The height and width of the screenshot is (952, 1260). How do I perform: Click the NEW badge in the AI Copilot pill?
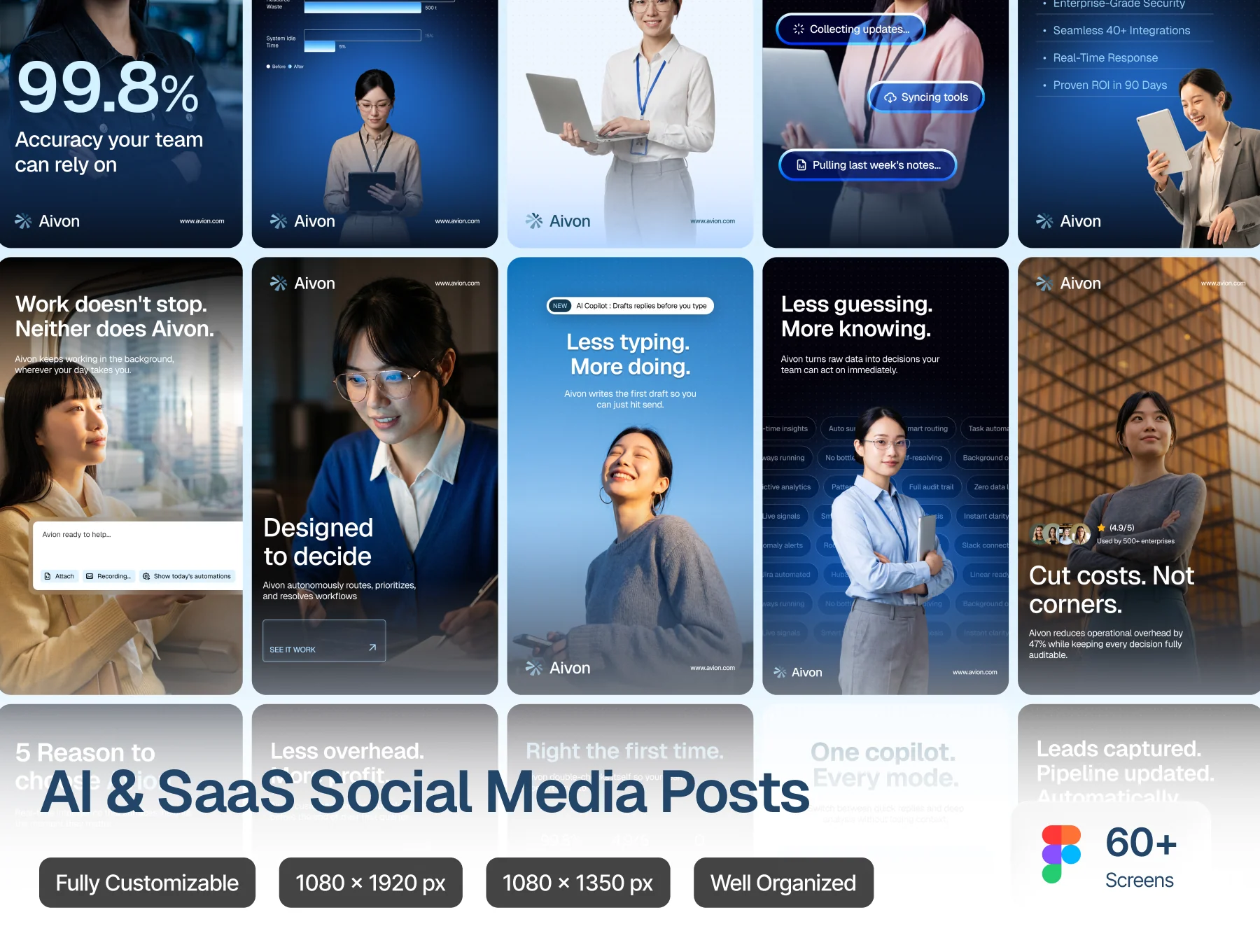click(560, 306)
